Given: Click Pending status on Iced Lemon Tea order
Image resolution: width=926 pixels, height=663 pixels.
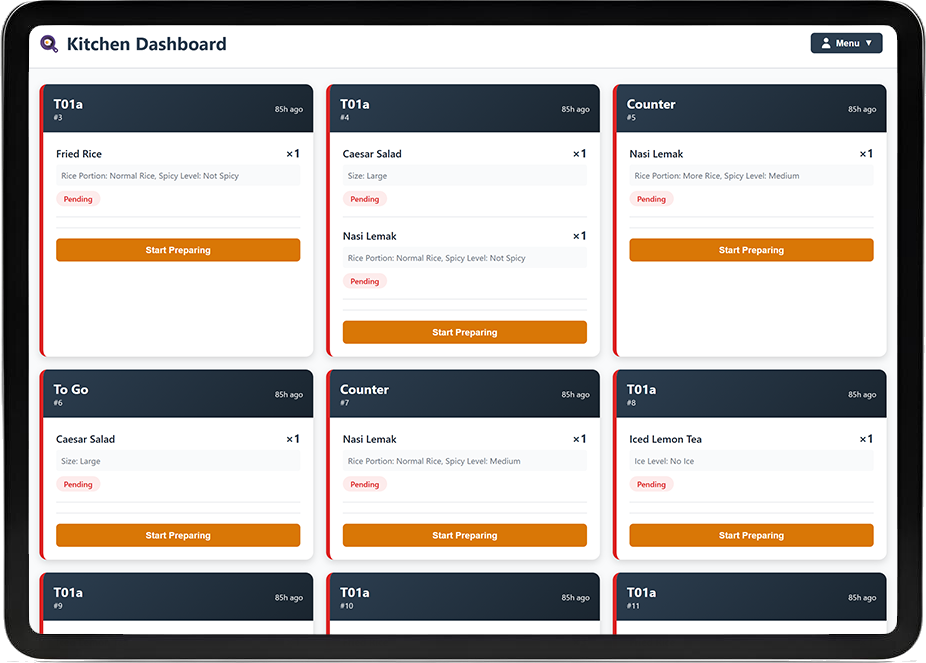Looking at the screenshot, I should click(x=651, y=484).
